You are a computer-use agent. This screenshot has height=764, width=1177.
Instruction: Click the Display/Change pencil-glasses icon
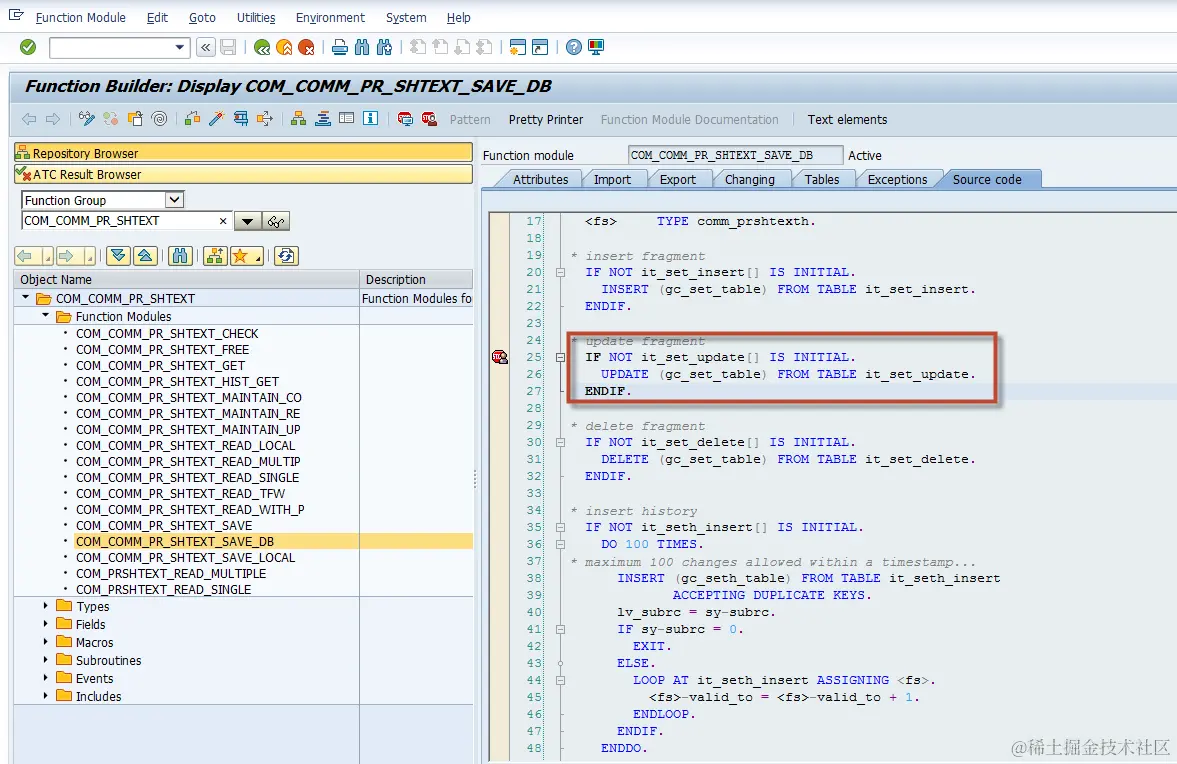click(87, 119)
